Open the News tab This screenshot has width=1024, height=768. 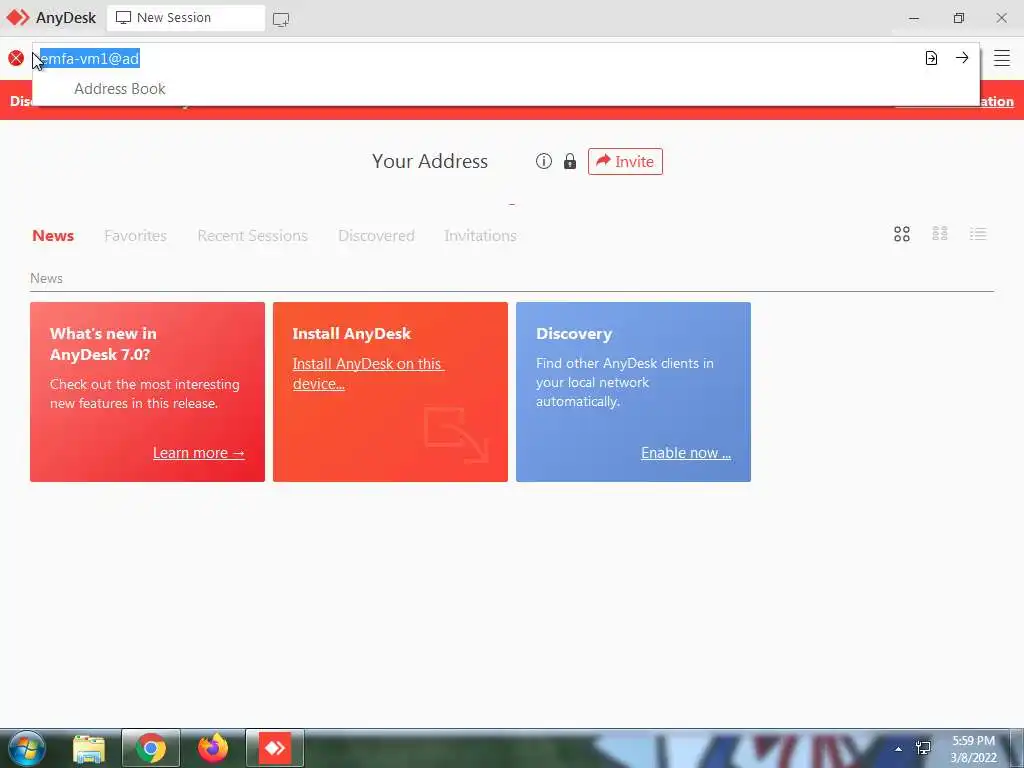coord(53,236)
